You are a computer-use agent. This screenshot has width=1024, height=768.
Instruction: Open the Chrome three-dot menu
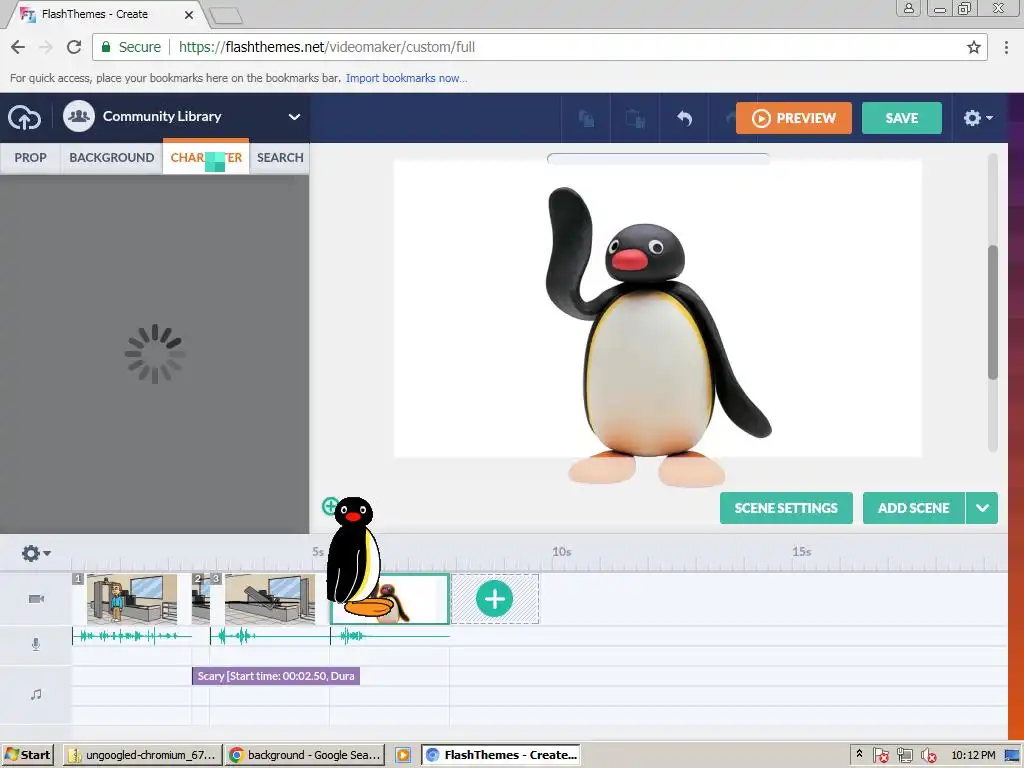tap(1006, 47)
